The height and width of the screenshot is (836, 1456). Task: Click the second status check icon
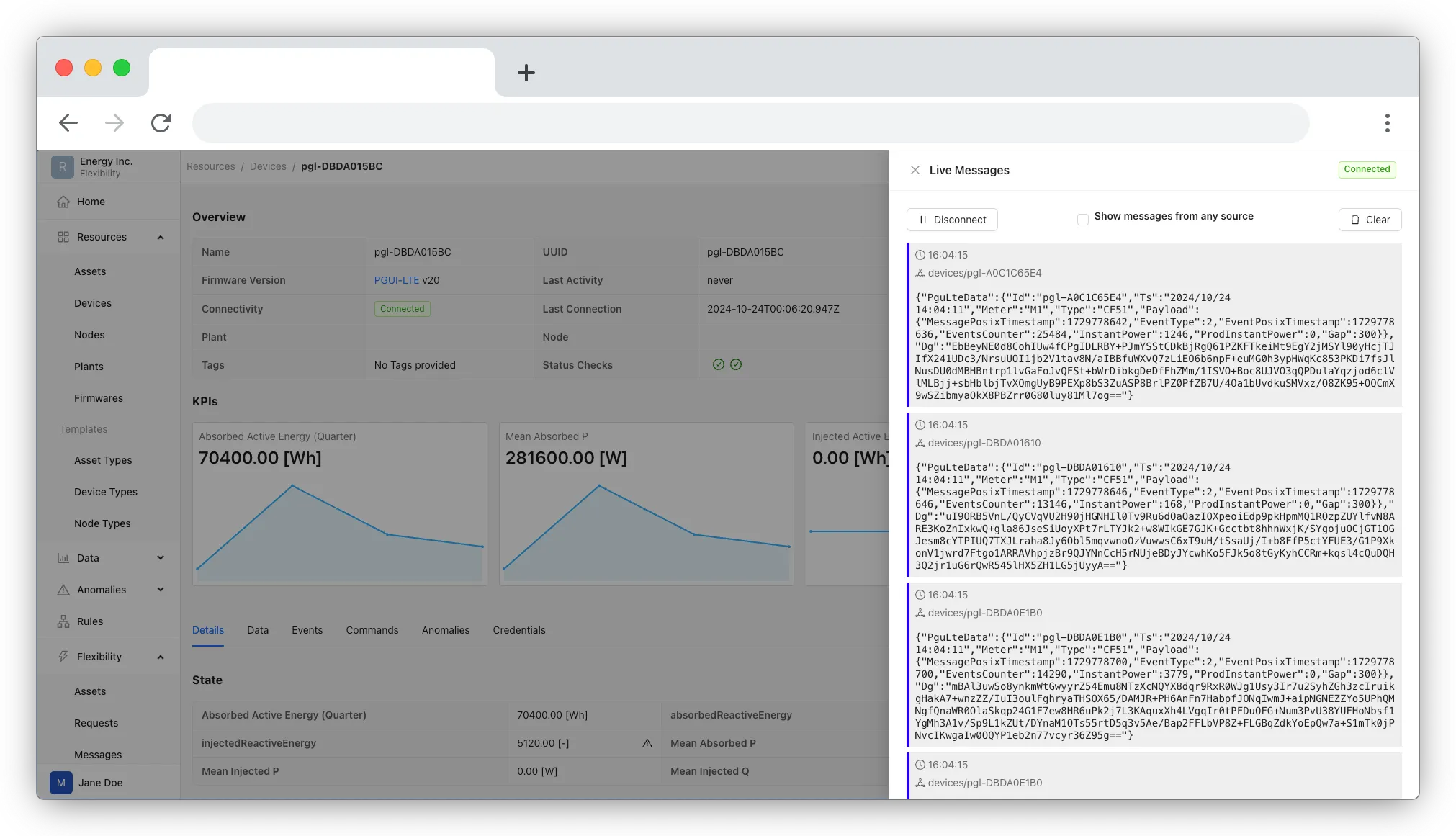tap(736, 365)
